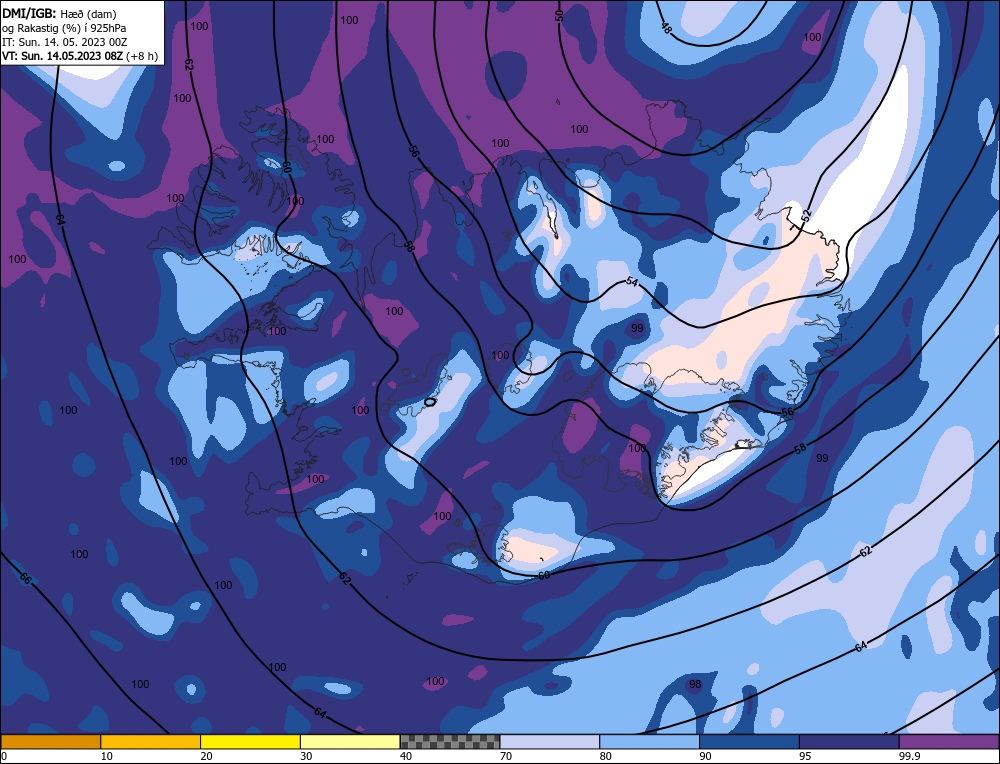Click the '48' contour label
1000x764 pixels.
[666, 28]
